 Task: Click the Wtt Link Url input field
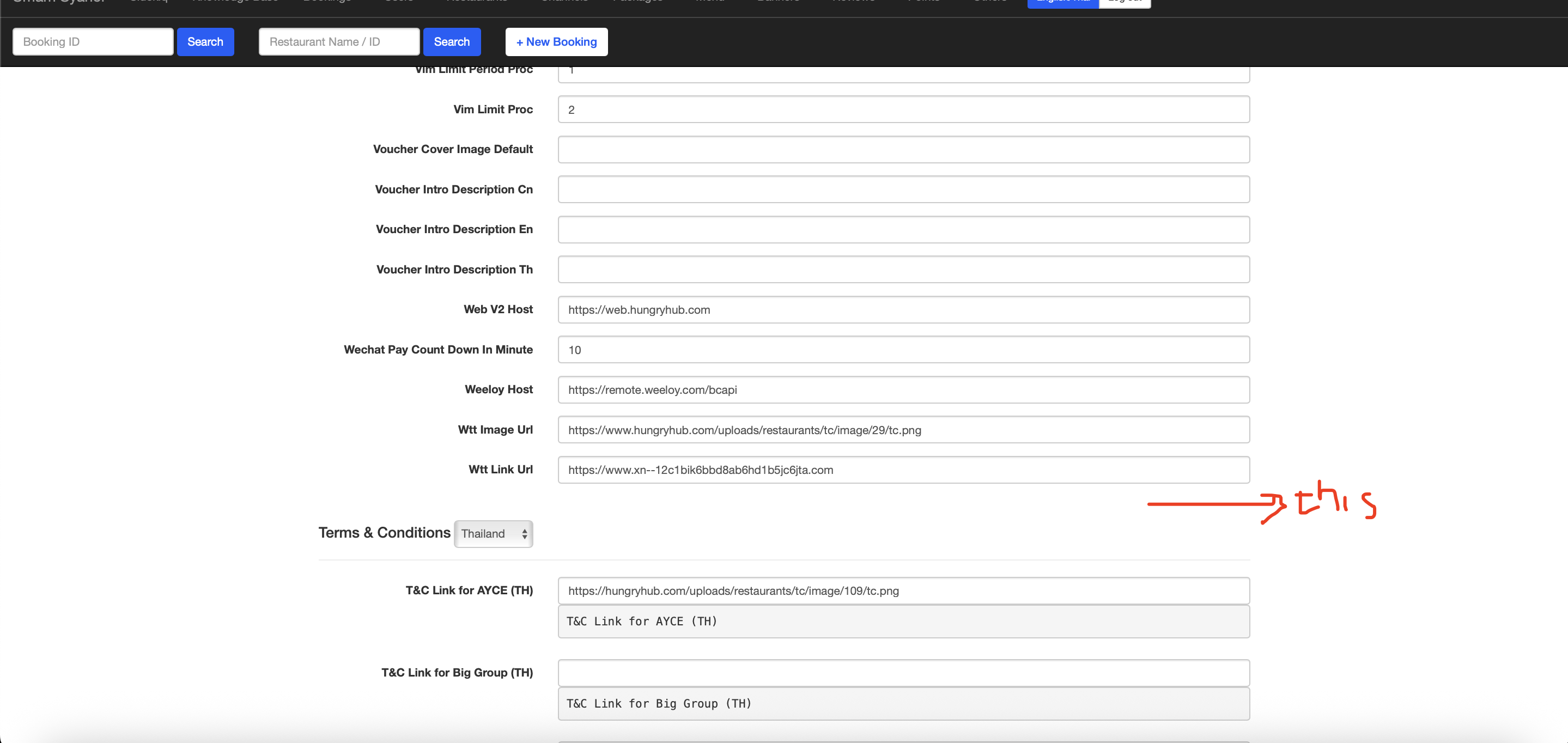(x=903, y=470)
